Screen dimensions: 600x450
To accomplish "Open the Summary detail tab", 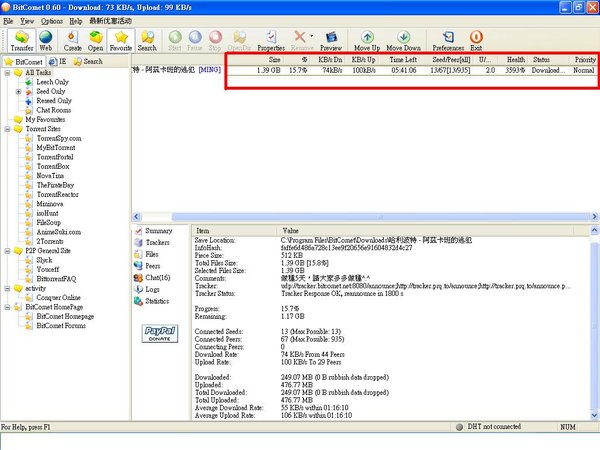I will pos(153,231).
